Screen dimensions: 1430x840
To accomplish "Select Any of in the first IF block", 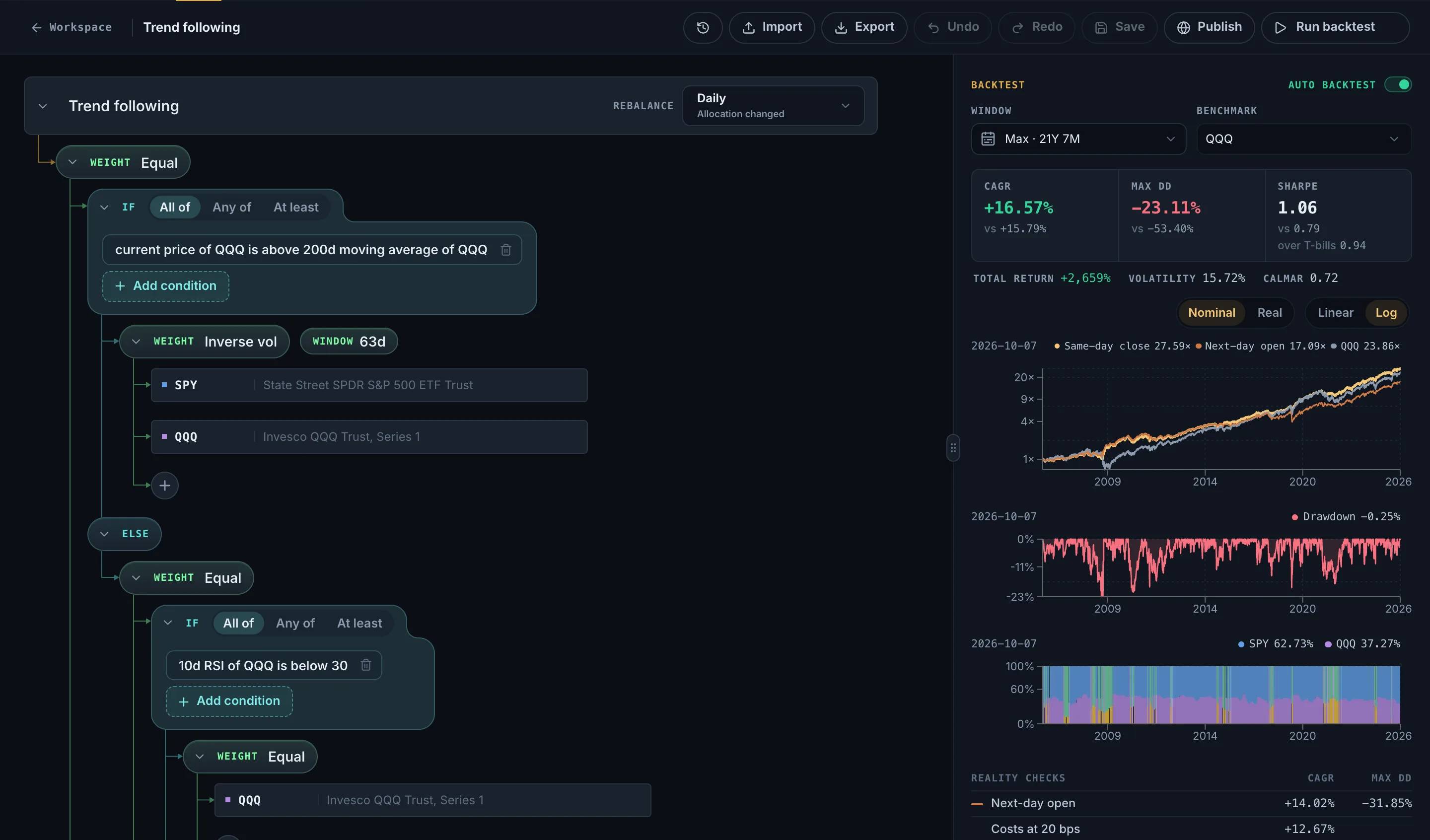I will point(231,207).
